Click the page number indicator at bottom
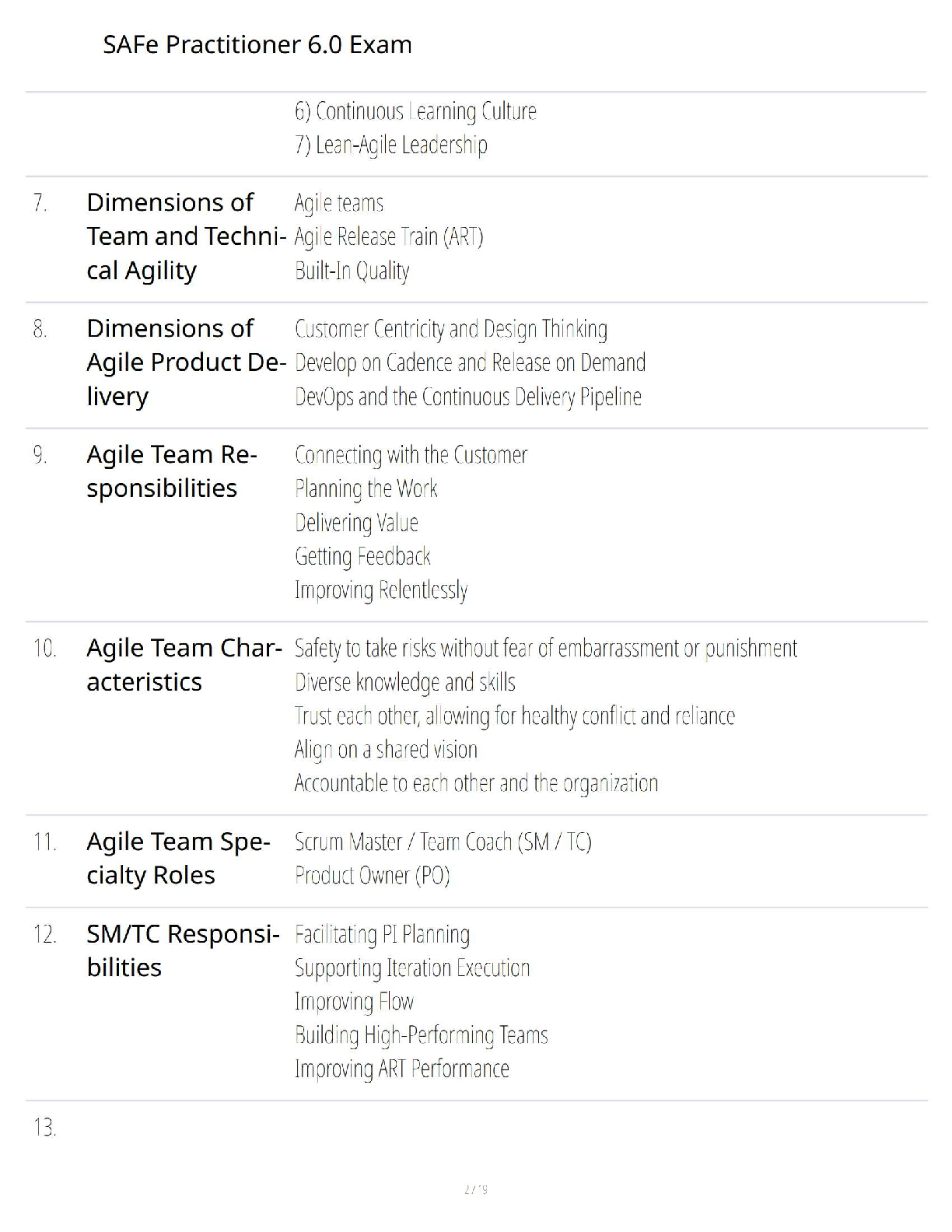Screen dimensions: 952x1232 [475, 1189]
